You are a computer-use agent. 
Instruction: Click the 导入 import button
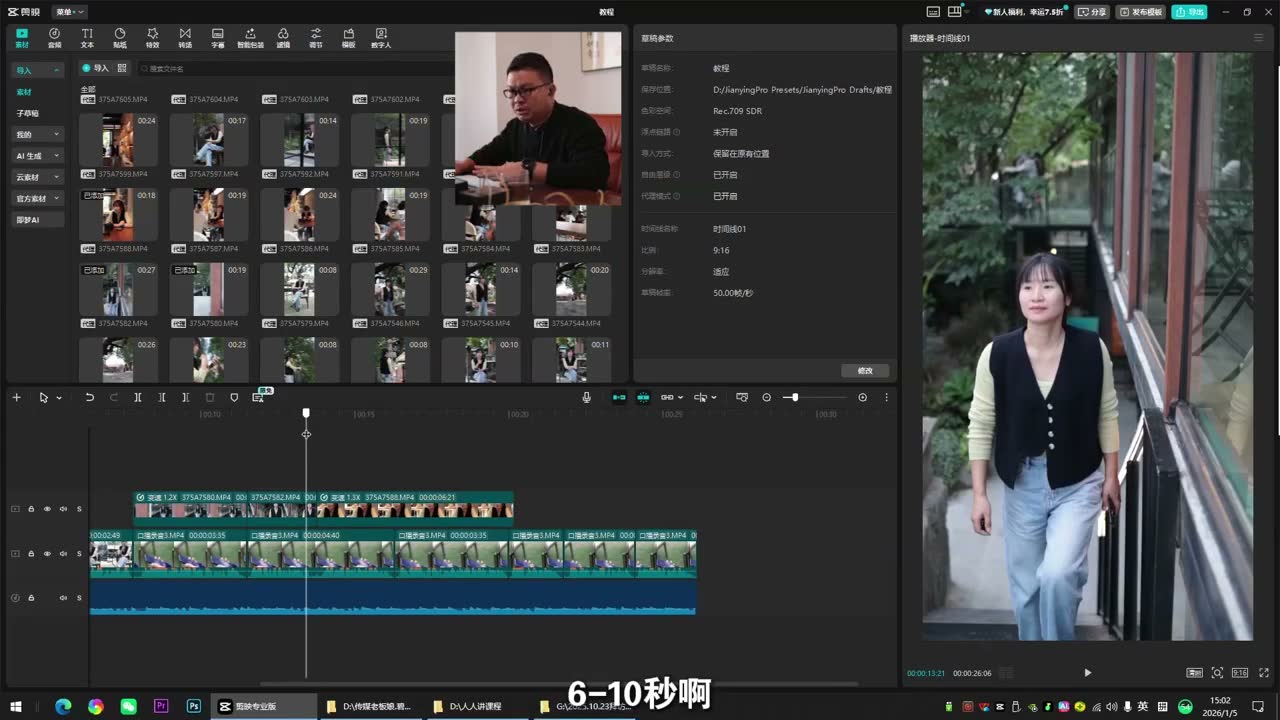[x=96, y=68]
